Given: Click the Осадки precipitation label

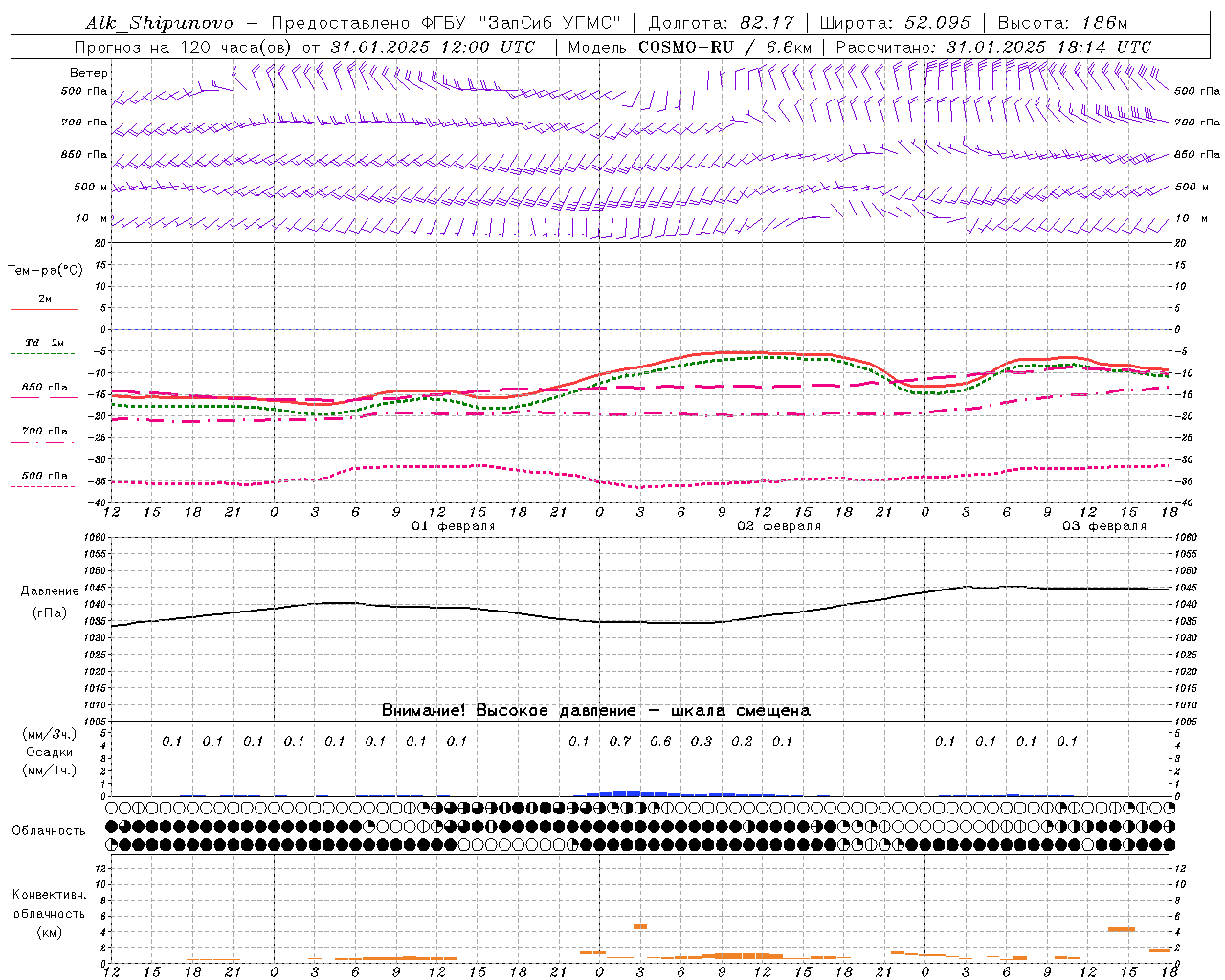Looking at the screenshot, I should pos(50,752).
